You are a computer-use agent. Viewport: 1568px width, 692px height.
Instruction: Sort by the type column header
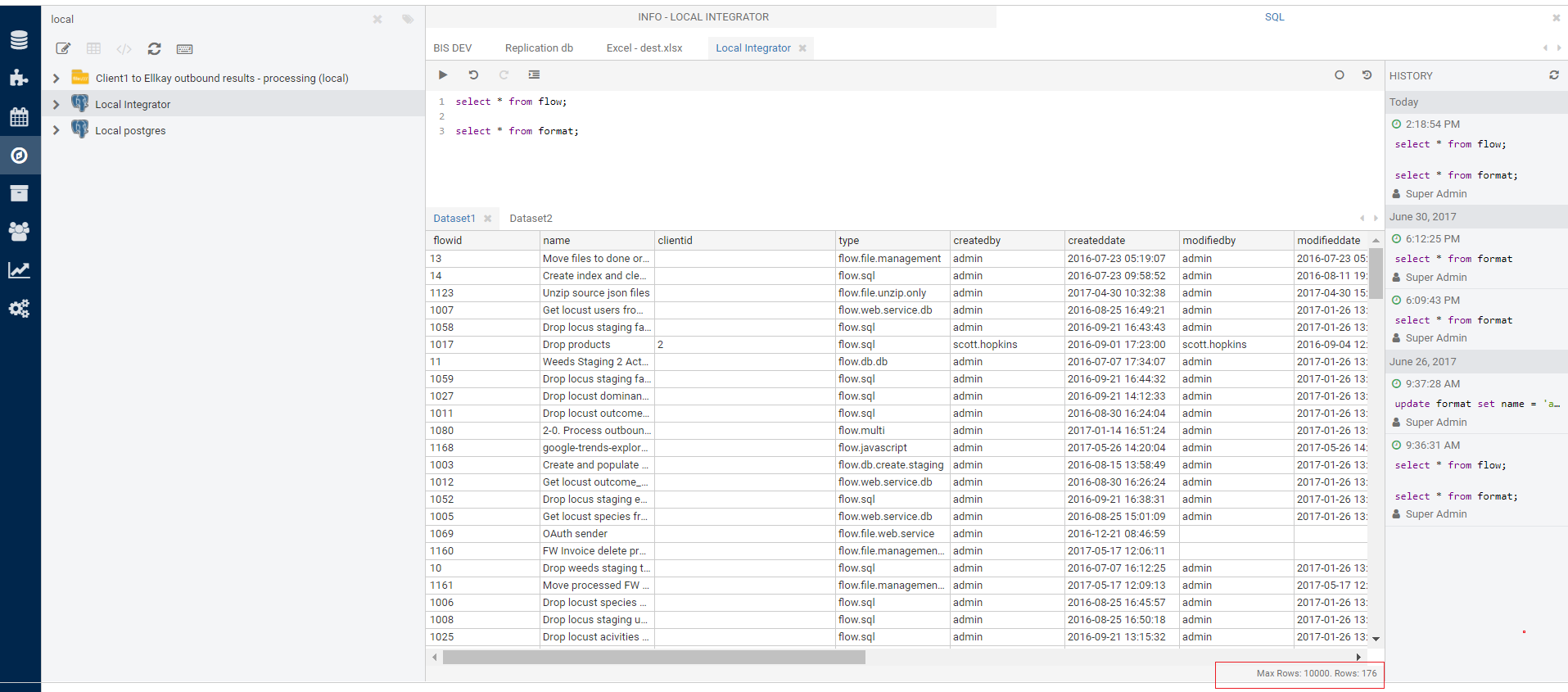[892, 241]
